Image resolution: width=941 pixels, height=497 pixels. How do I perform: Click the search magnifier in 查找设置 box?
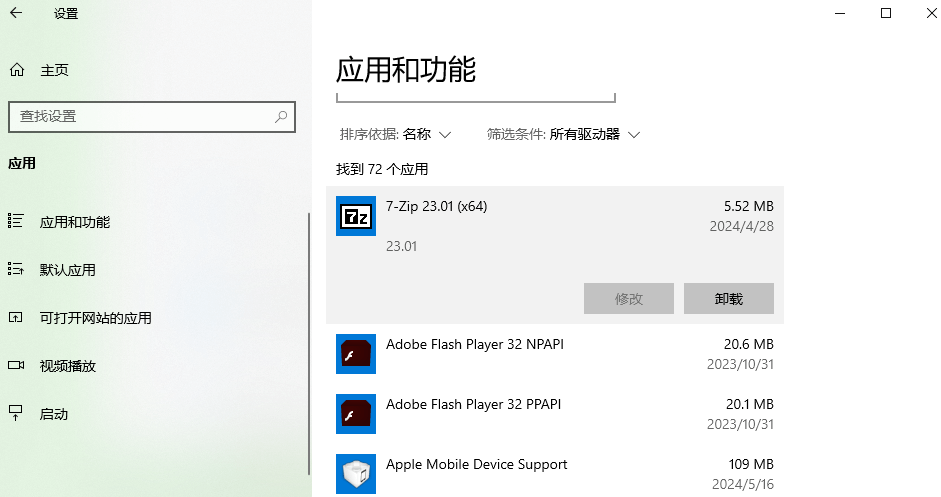click(x=282, y=116)
